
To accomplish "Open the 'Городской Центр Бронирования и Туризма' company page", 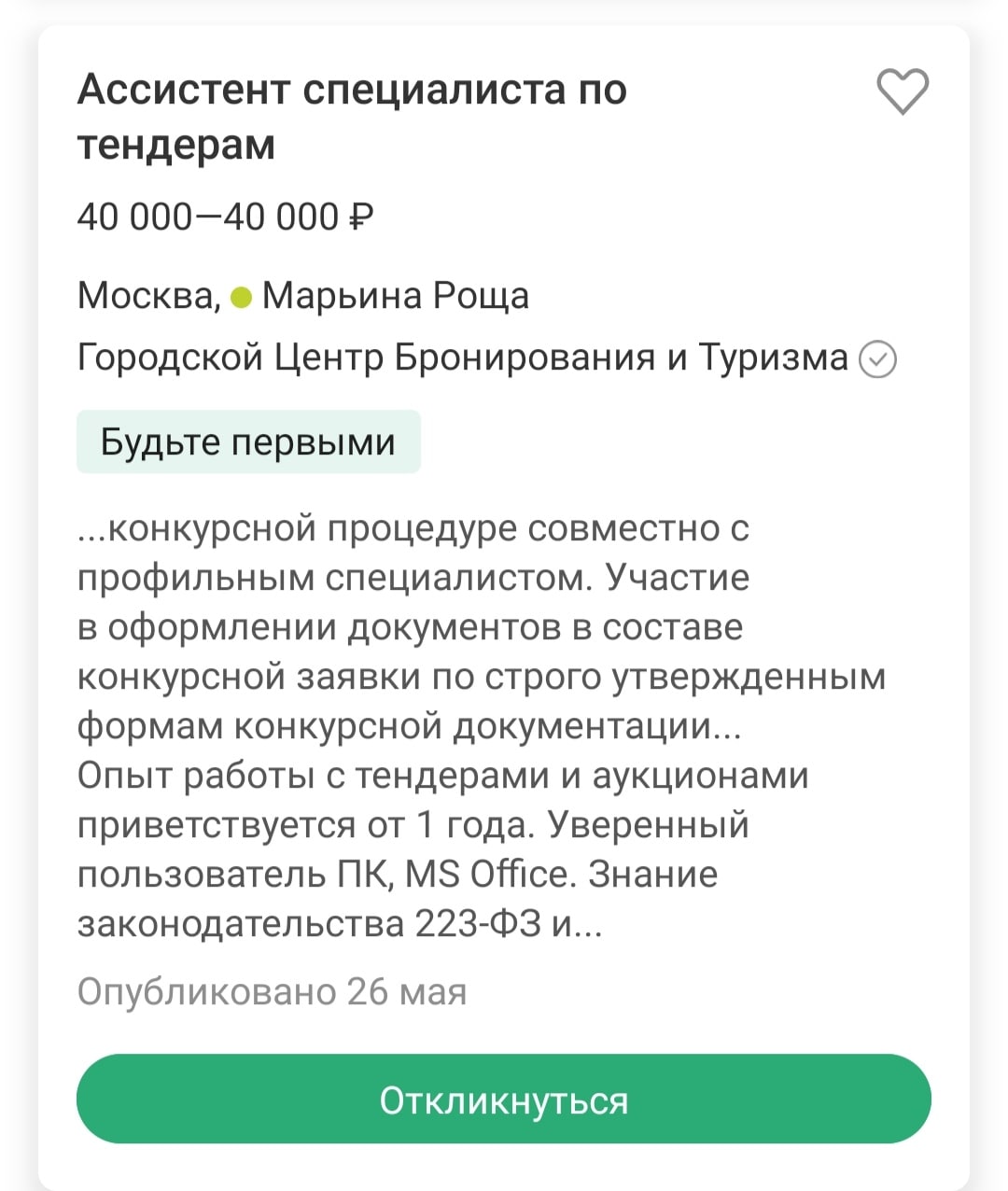I will click(x=462, y=357).
